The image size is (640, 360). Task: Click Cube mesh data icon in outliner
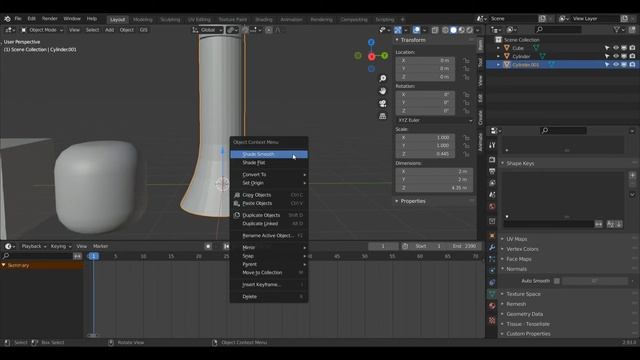(x=536, y=48)
